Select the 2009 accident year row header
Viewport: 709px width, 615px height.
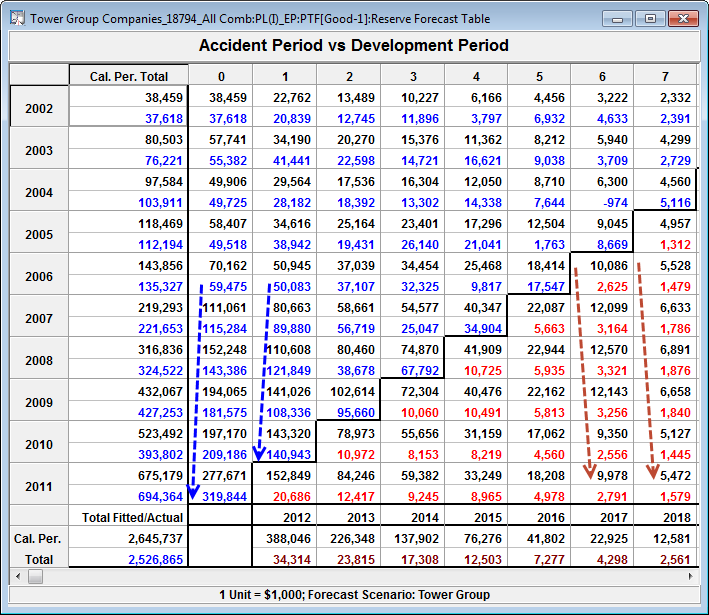click(x=39, y=401)
